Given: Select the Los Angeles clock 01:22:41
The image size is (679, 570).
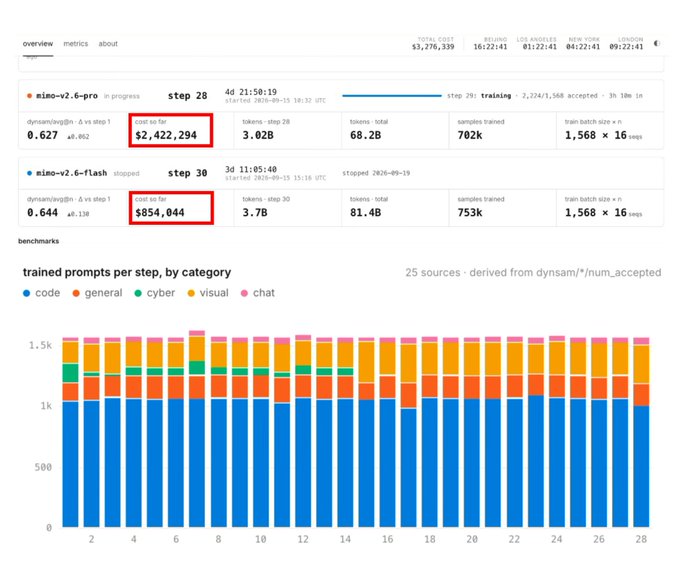Looking at the screenshot, I should coord(540,47).
